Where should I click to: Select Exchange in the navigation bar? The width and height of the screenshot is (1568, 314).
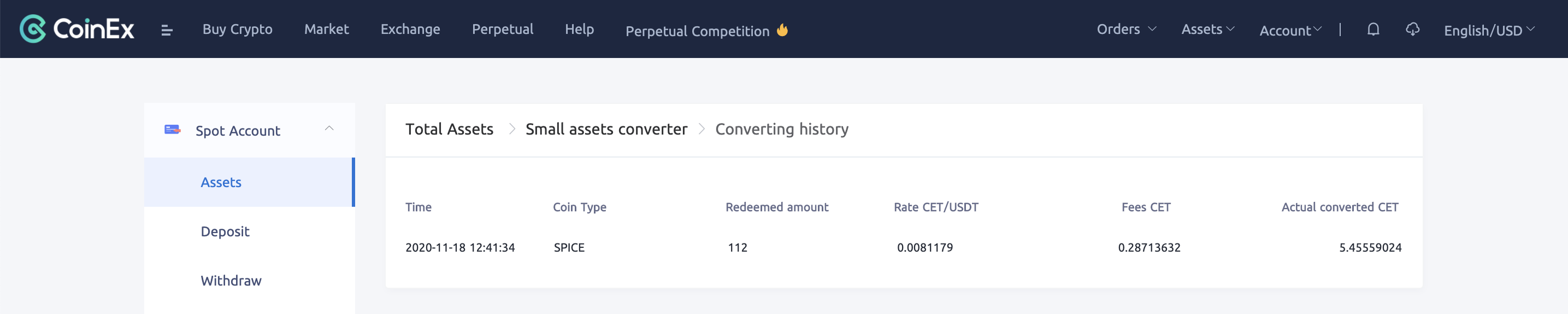410,29
